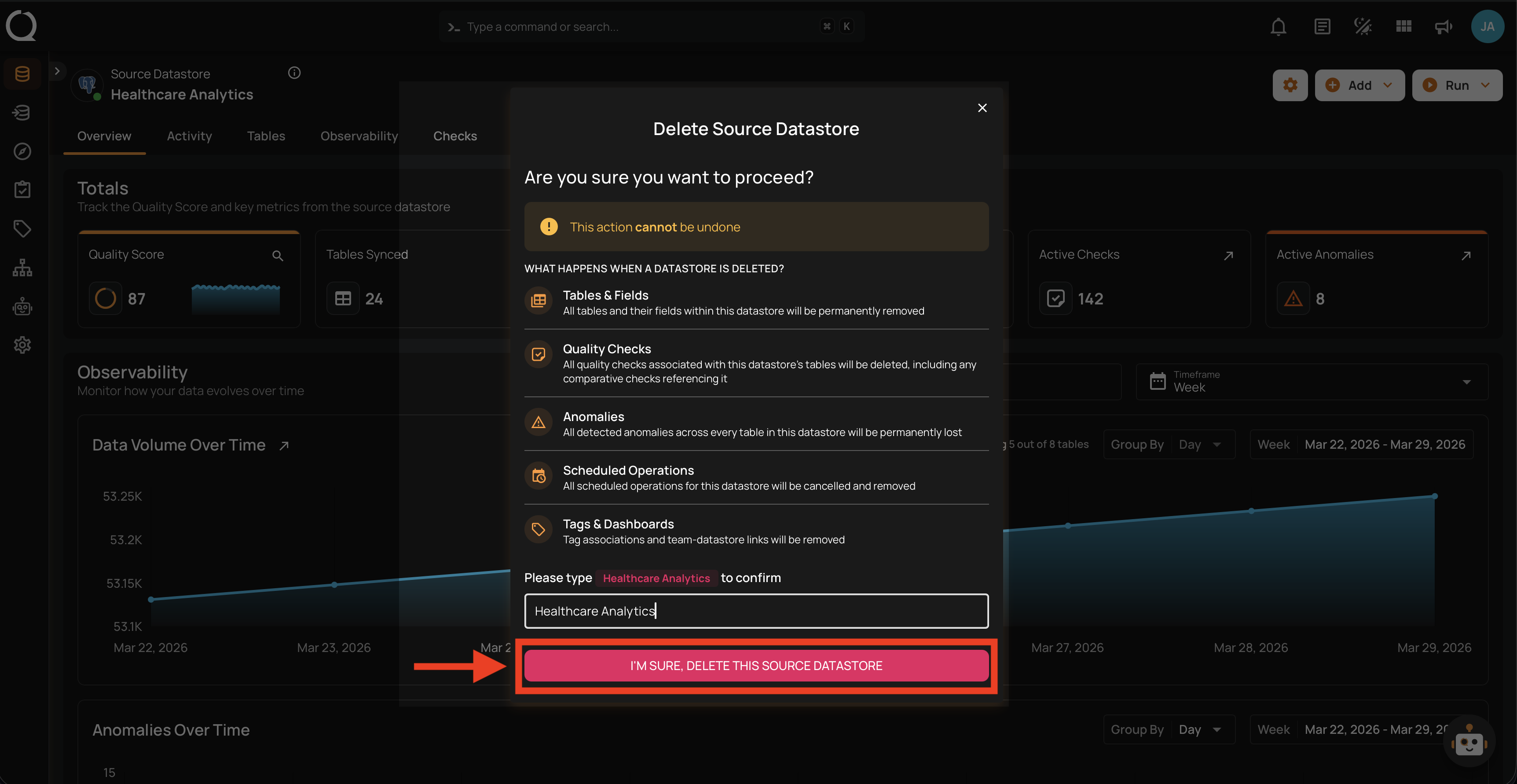Viewport: 1517px width, 784px height.
Task: Click the Tables Synced count 24
Action: tap(374, 299)
